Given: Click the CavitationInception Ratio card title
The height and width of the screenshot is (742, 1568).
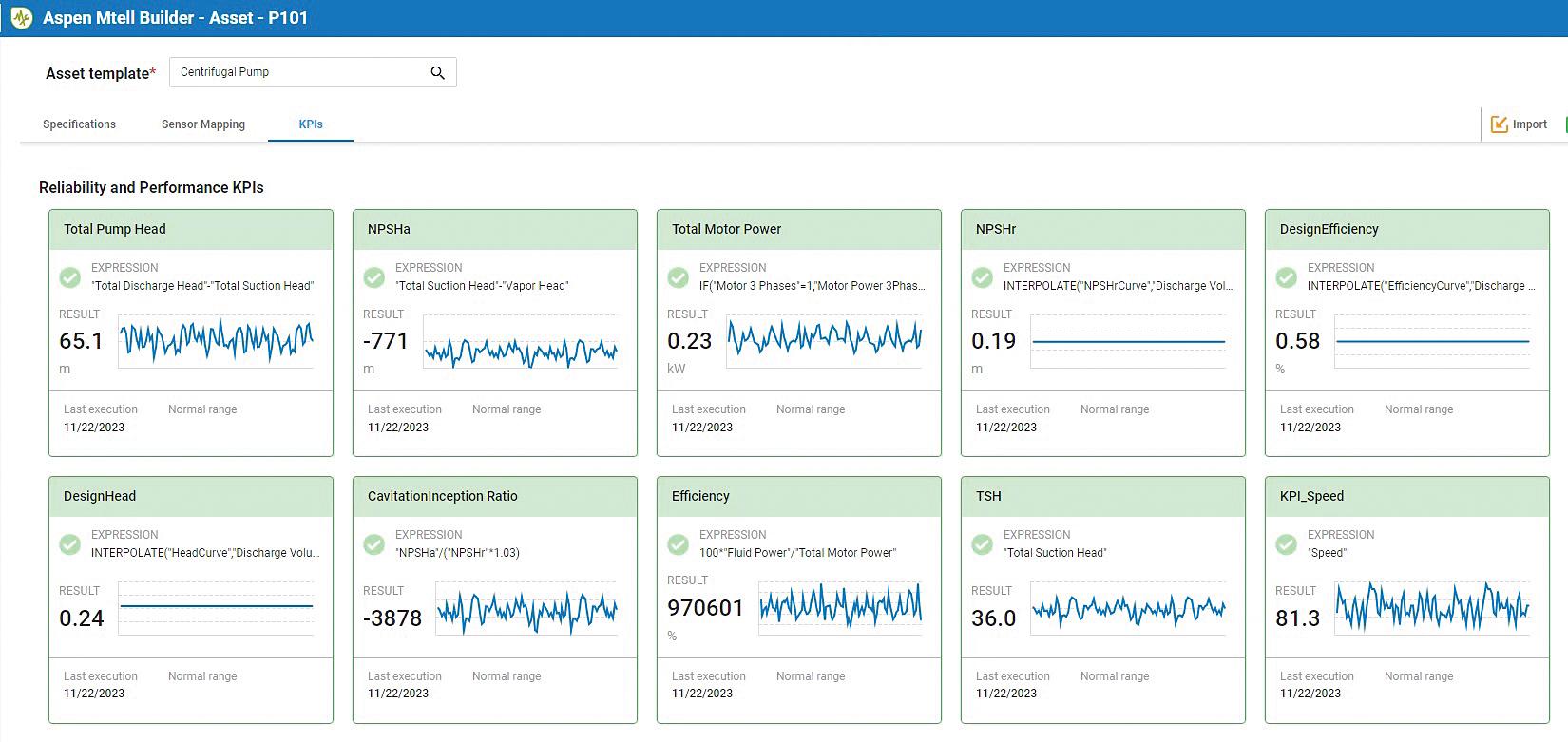Looking at the screenshot, I should point(443,496).
